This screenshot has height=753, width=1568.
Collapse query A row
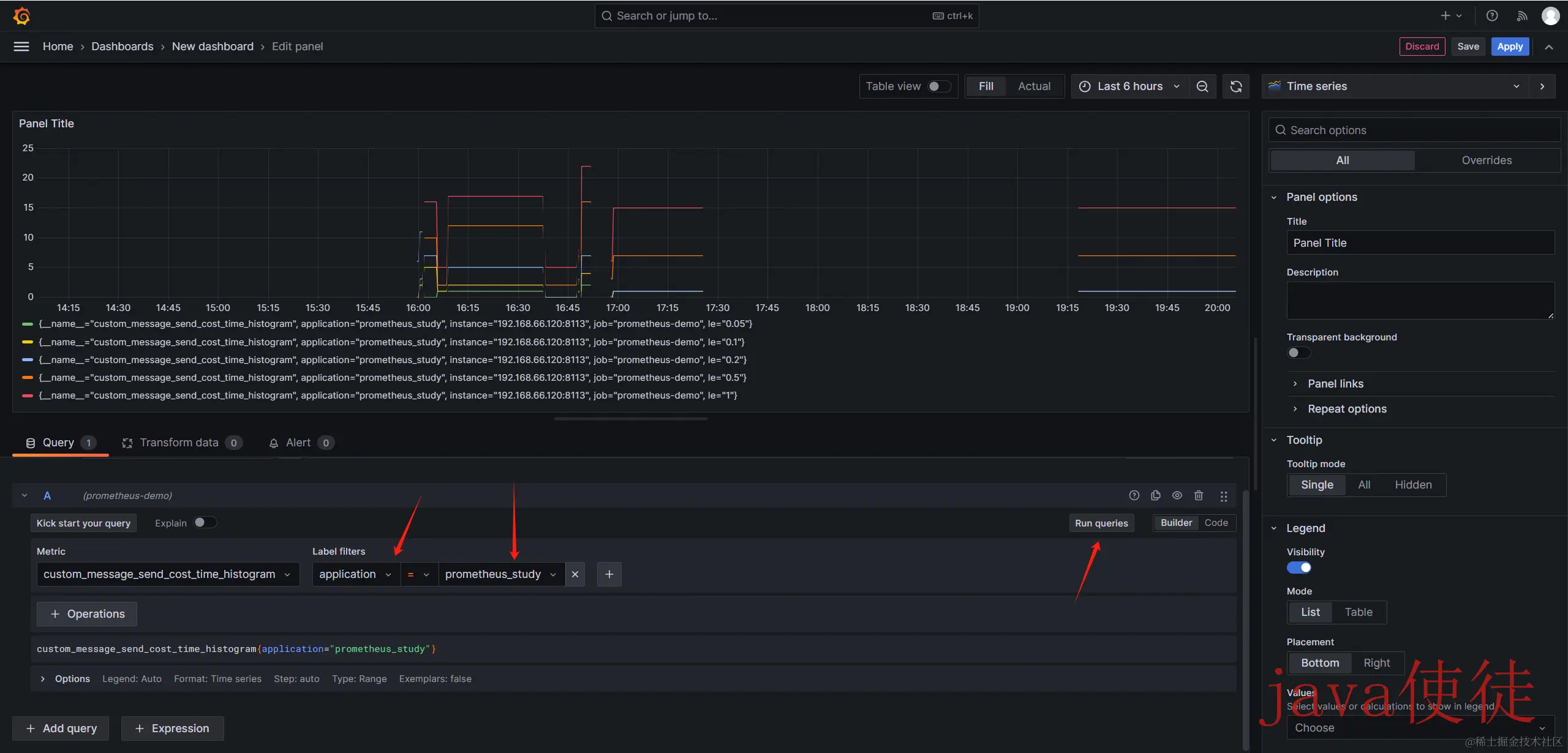point(24,495)
